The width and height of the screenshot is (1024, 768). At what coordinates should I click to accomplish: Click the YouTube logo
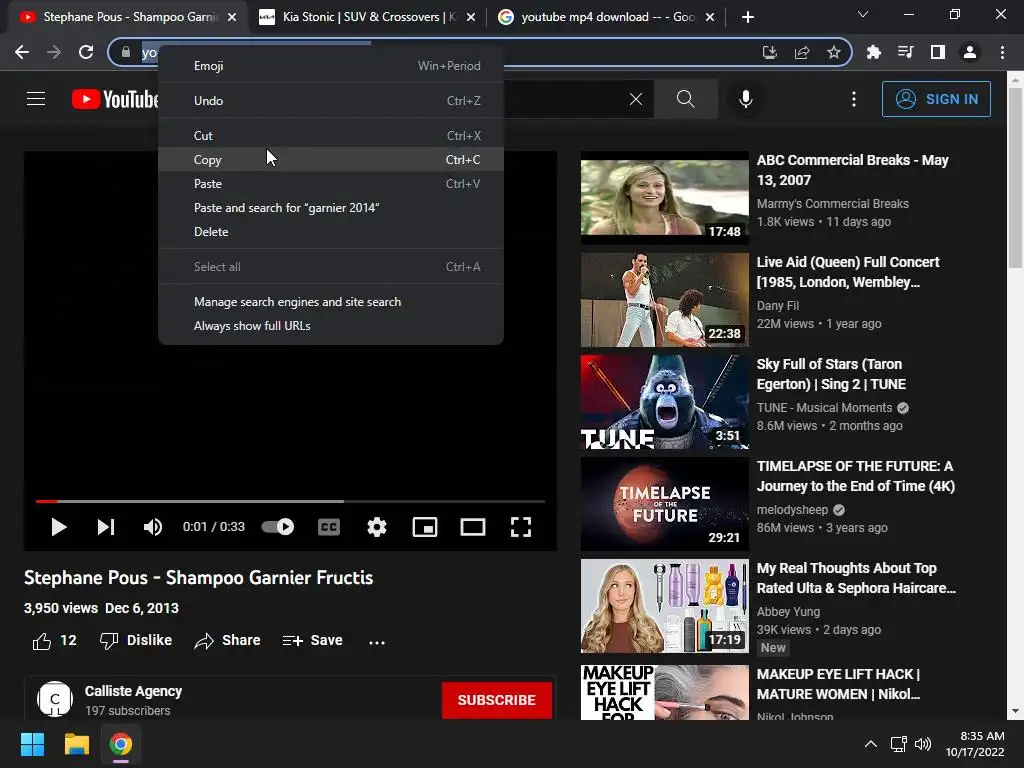[115, 99]
